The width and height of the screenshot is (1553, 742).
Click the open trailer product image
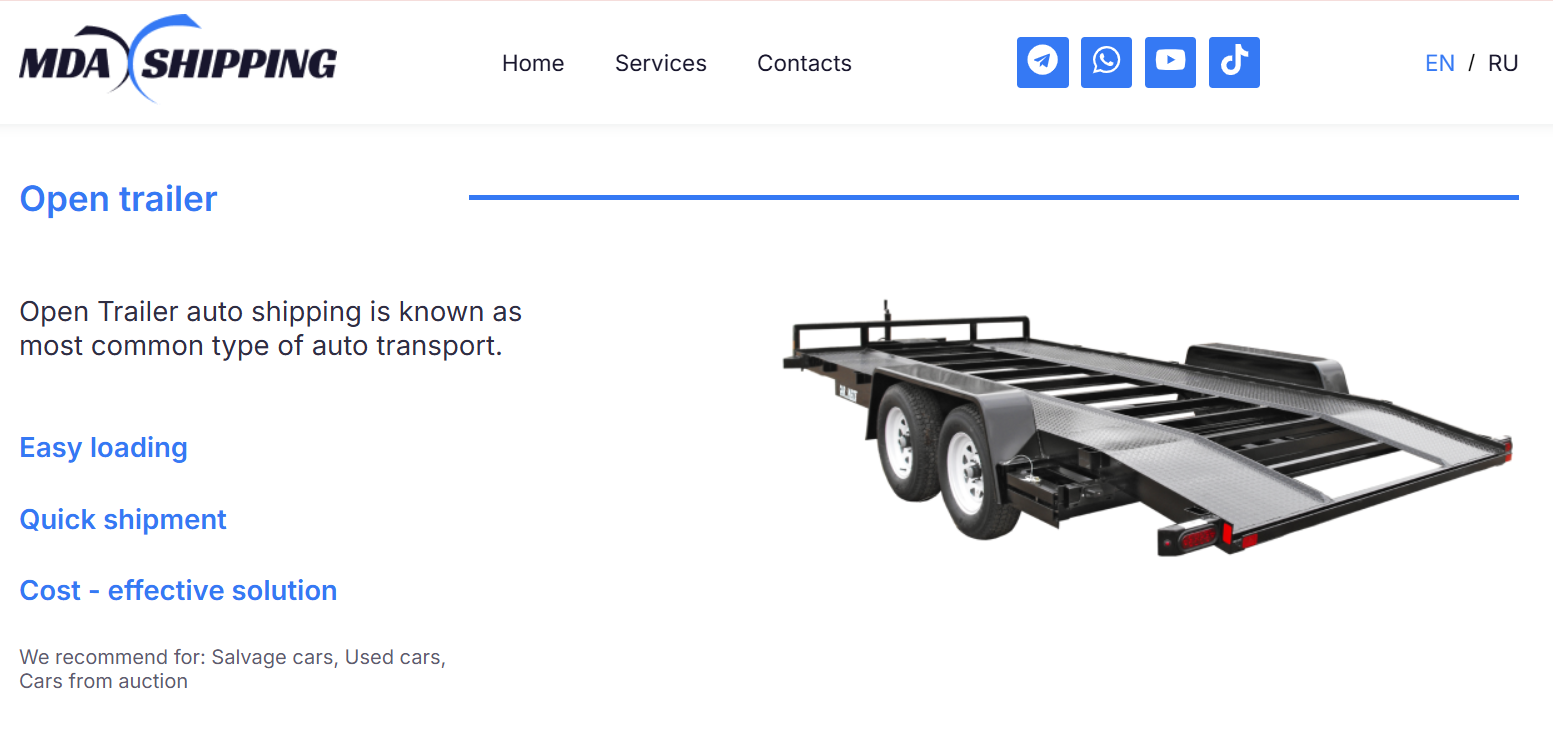point(1147,428)
